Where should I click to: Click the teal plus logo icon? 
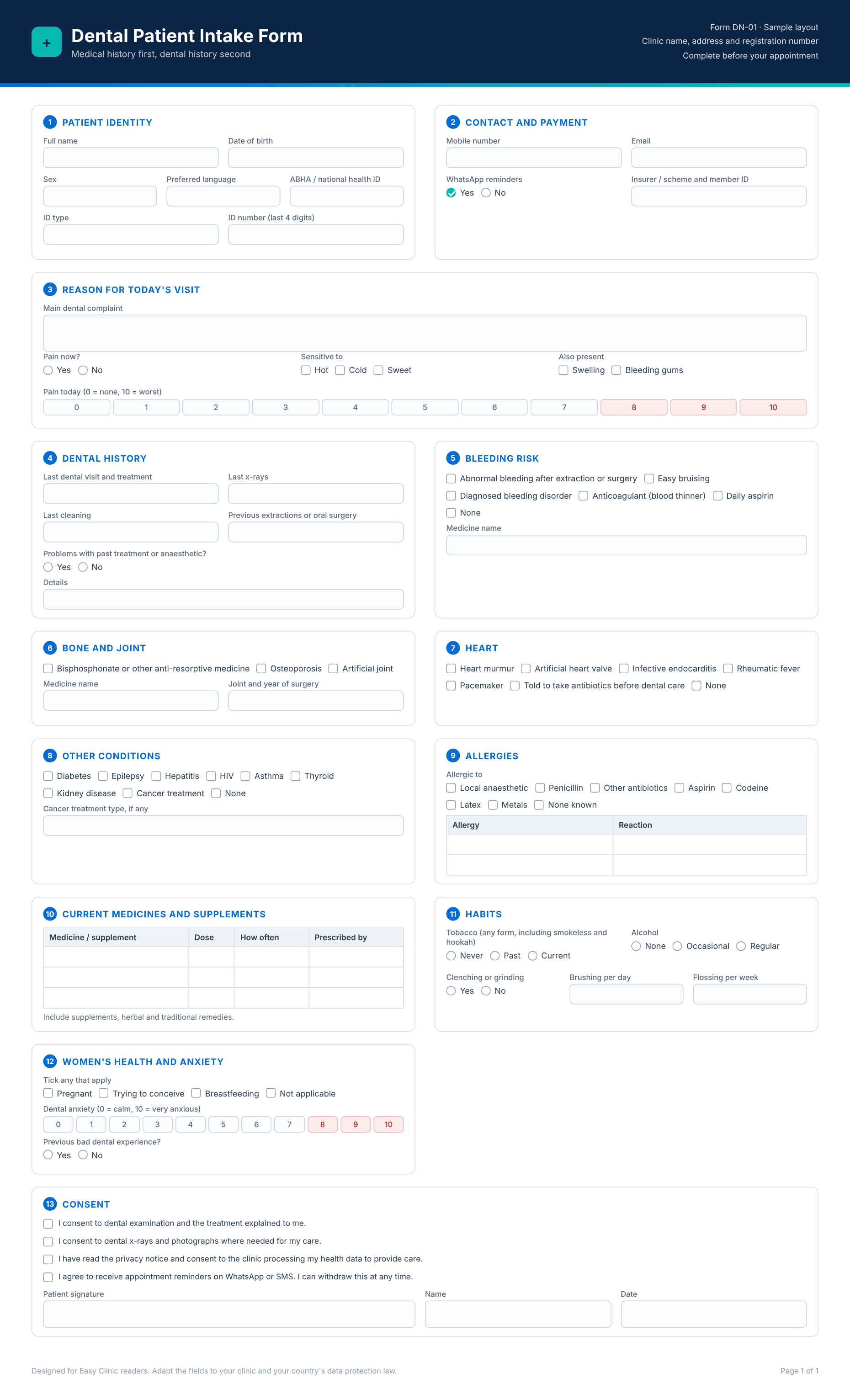tap(47, 42)
